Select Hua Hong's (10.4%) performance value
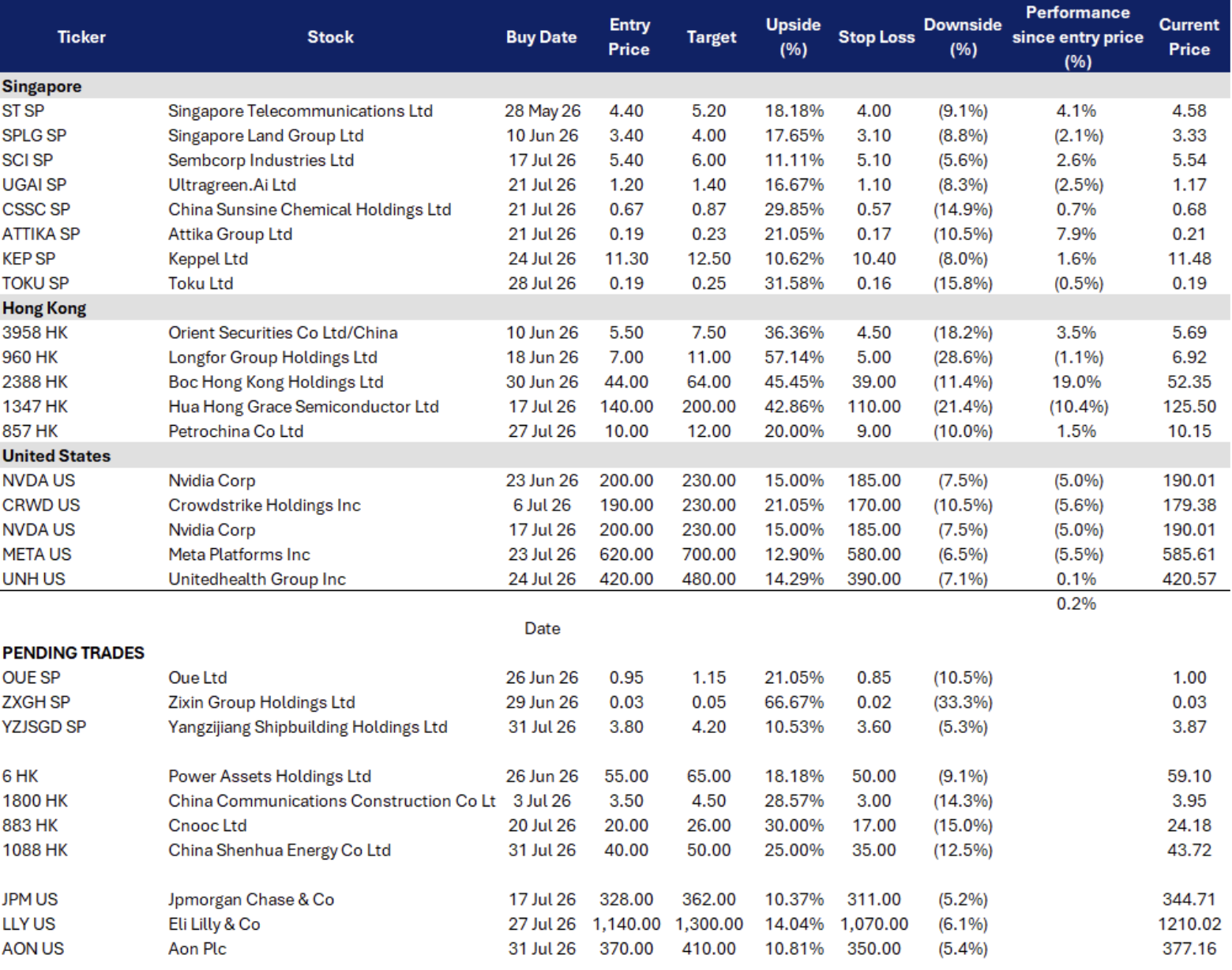 pos(1078,406)
